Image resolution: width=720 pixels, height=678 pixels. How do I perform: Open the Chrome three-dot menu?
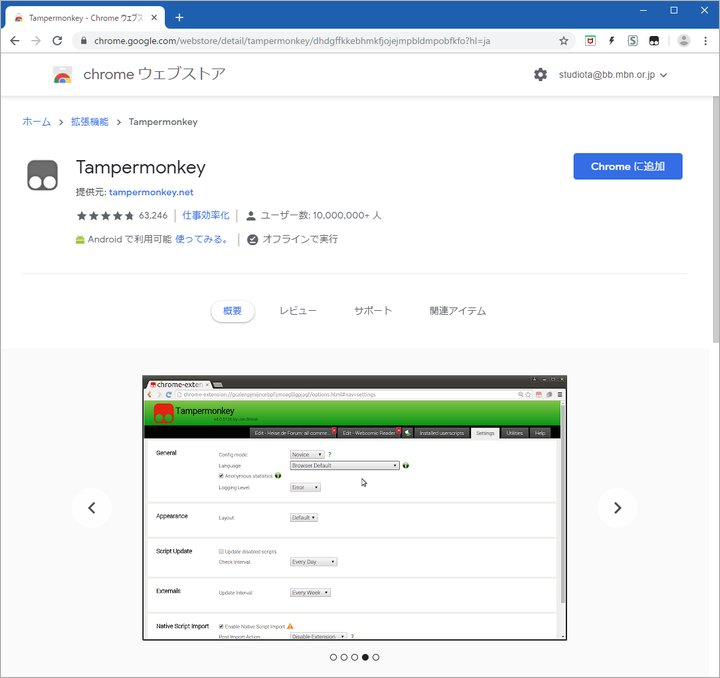click(x=705, y=41)
